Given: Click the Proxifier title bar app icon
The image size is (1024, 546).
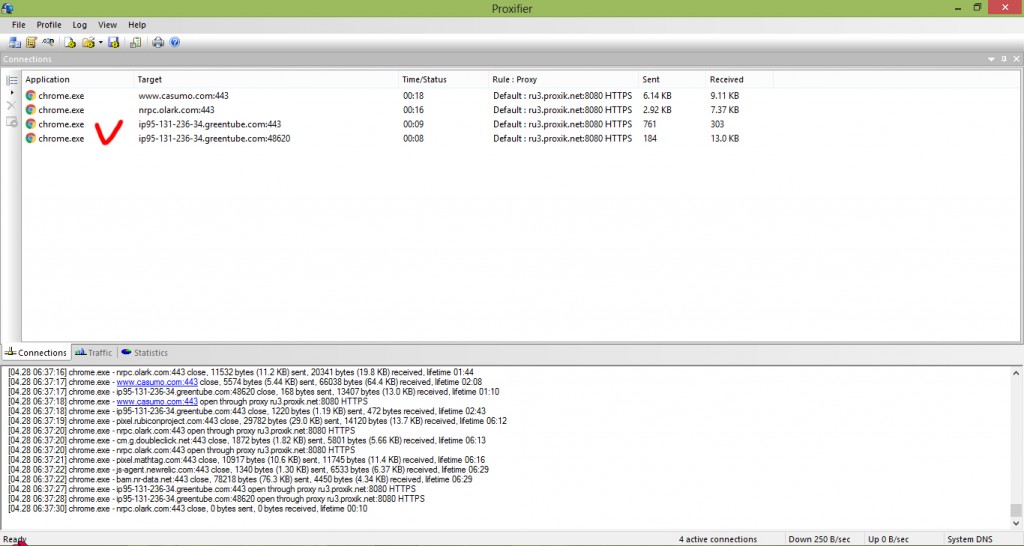Looking at the screenshot, I should click(8, 8).
